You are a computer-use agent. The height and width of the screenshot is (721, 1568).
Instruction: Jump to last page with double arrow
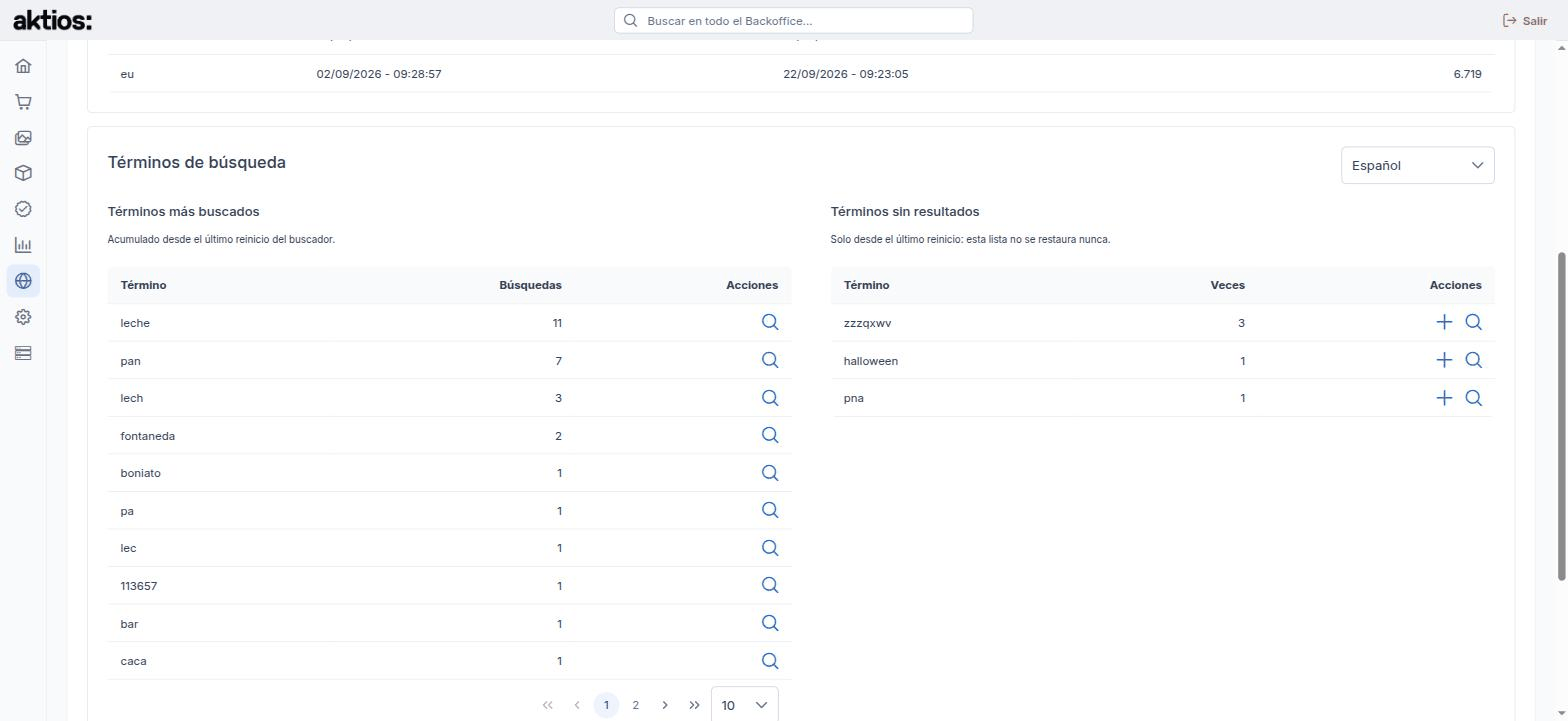[x=694, y=705]
